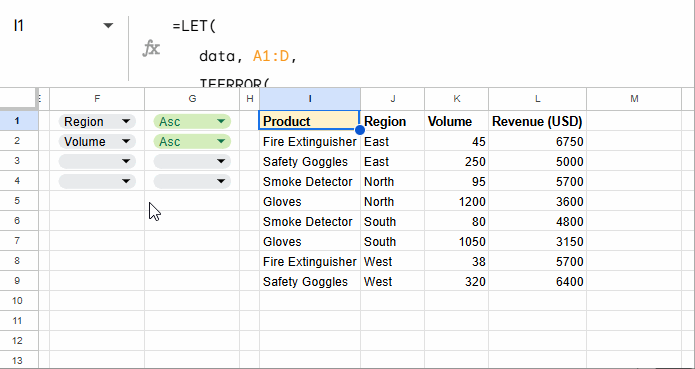Click the North region cell in row 4
This screenshot has width=695, height=369.
click(x=392, y=181)
